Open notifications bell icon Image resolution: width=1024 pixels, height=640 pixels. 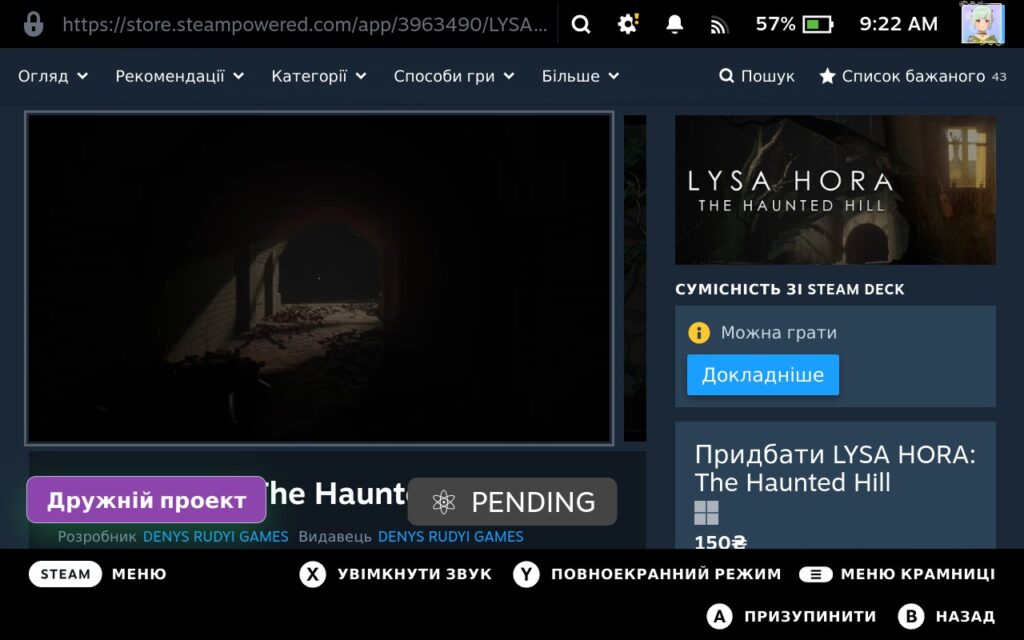point(674,25)
